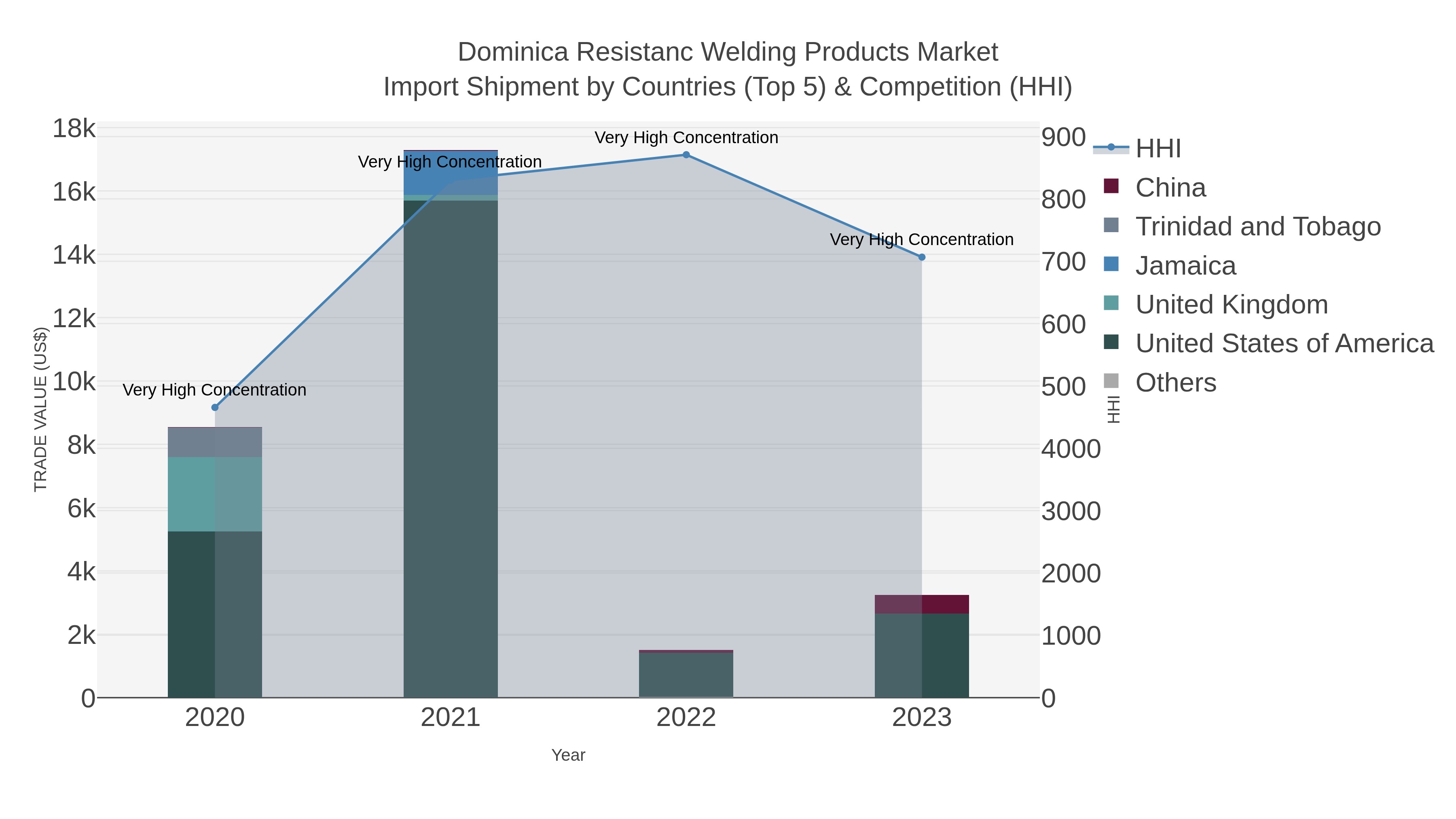Click the 2022 United States bar
Screen dimensions: 1456x819
686,675
